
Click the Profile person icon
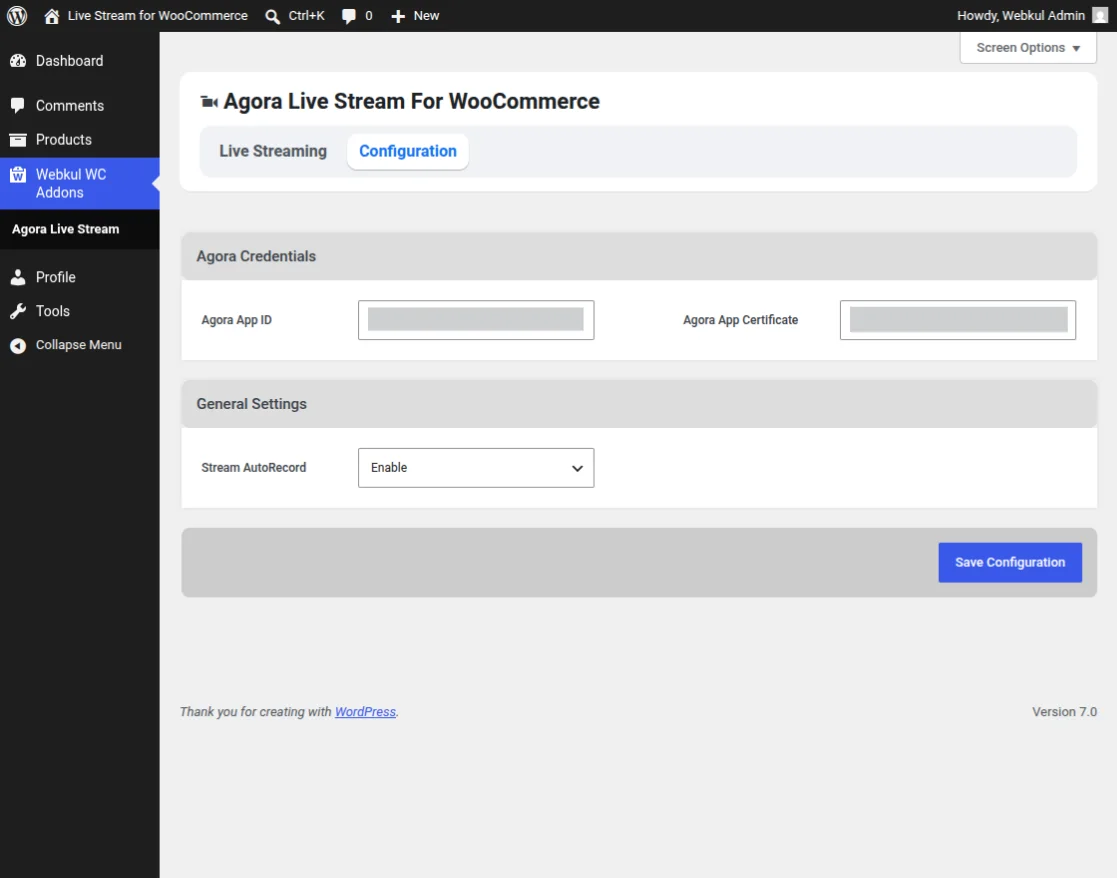18,278
